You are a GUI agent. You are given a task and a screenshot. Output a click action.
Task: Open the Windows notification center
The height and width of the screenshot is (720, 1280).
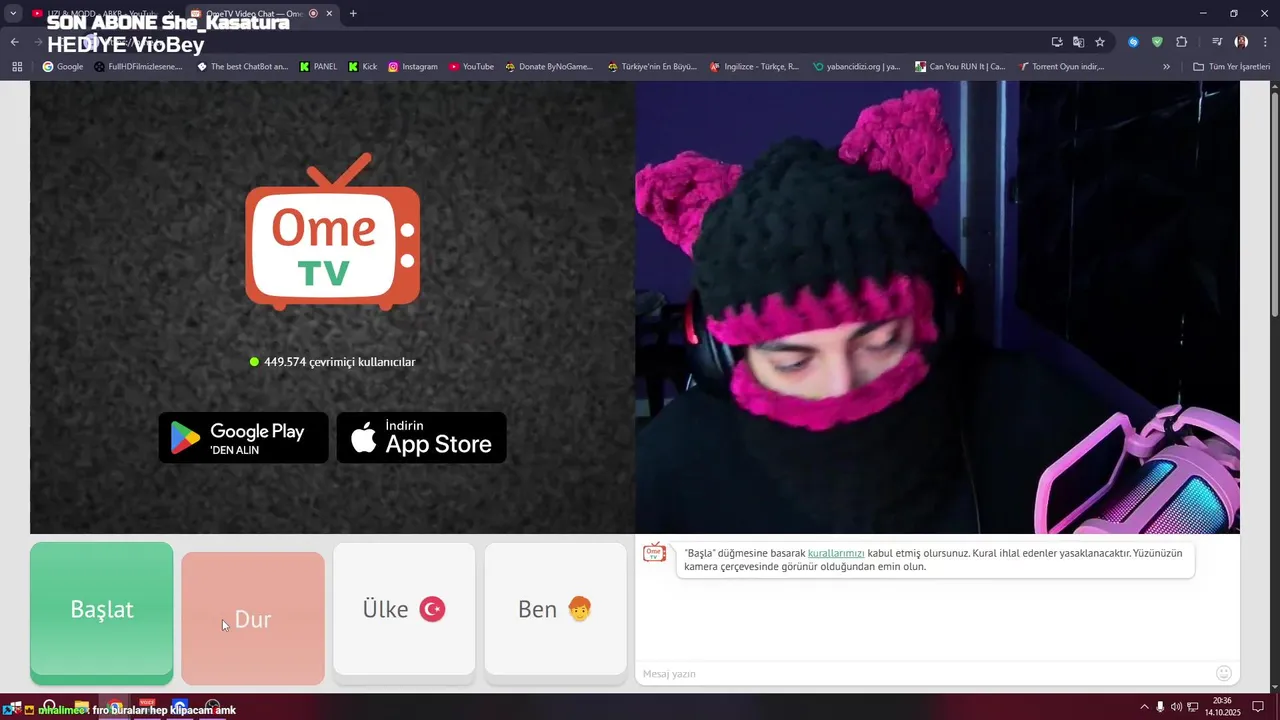pos(1259,707)
